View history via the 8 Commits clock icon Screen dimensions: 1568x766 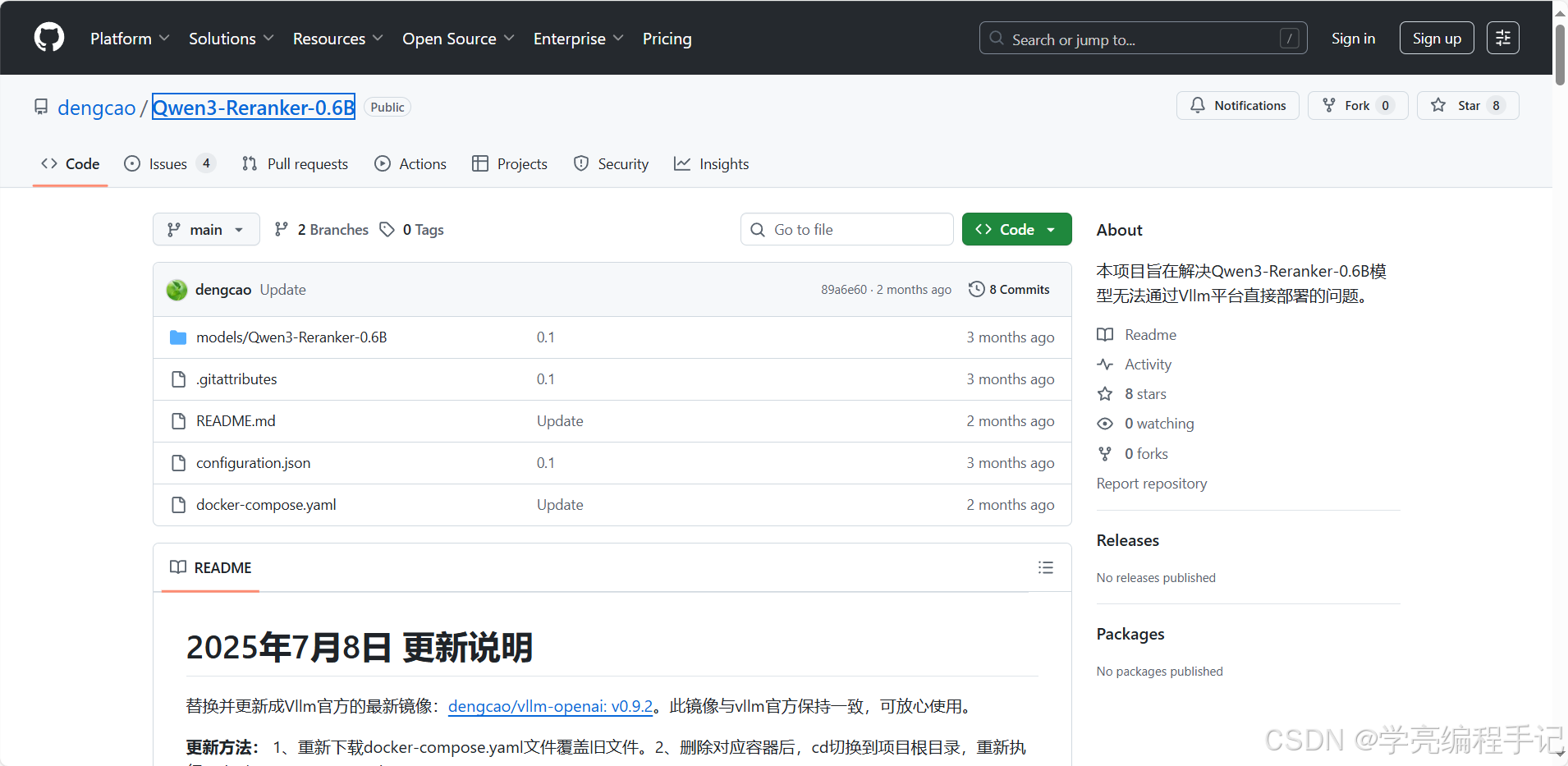click(x=976, y=289)
